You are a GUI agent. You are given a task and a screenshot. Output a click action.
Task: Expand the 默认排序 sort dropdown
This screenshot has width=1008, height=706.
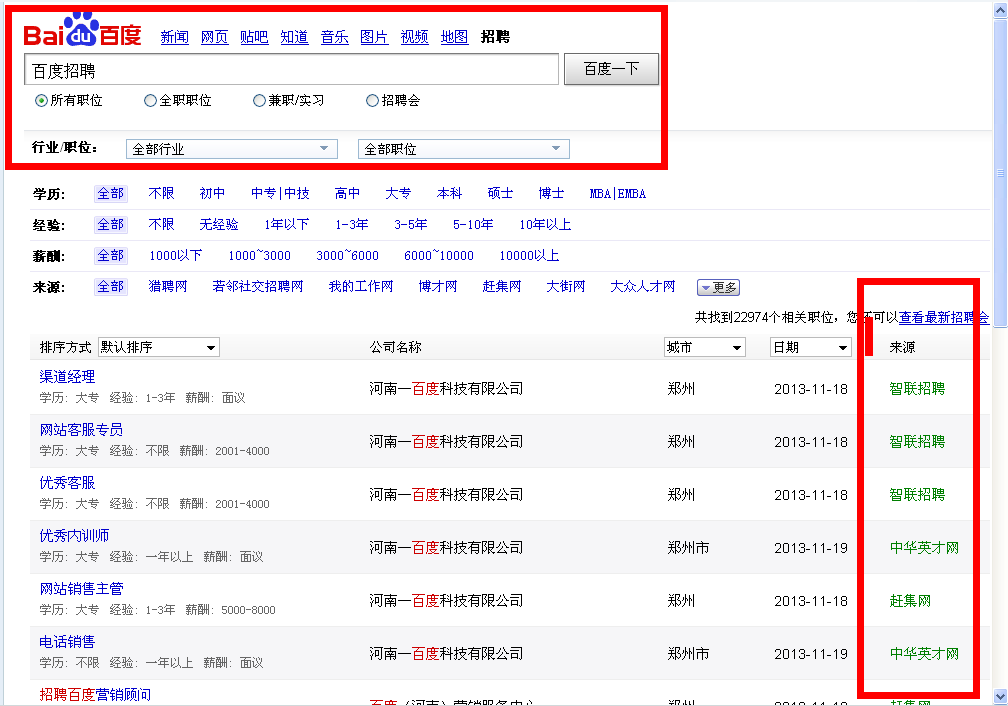pyautogui.click(x=159, y=347)
